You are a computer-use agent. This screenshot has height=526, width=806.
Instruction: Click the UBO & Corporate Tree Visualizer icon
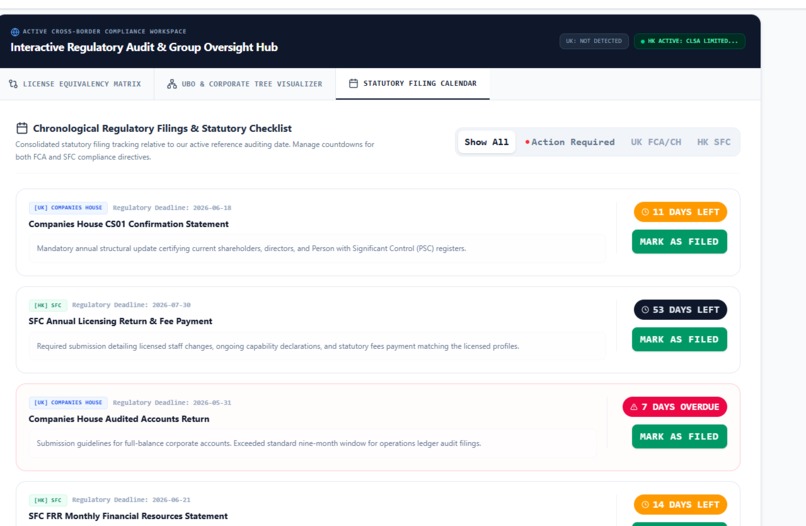coord(172,84)
